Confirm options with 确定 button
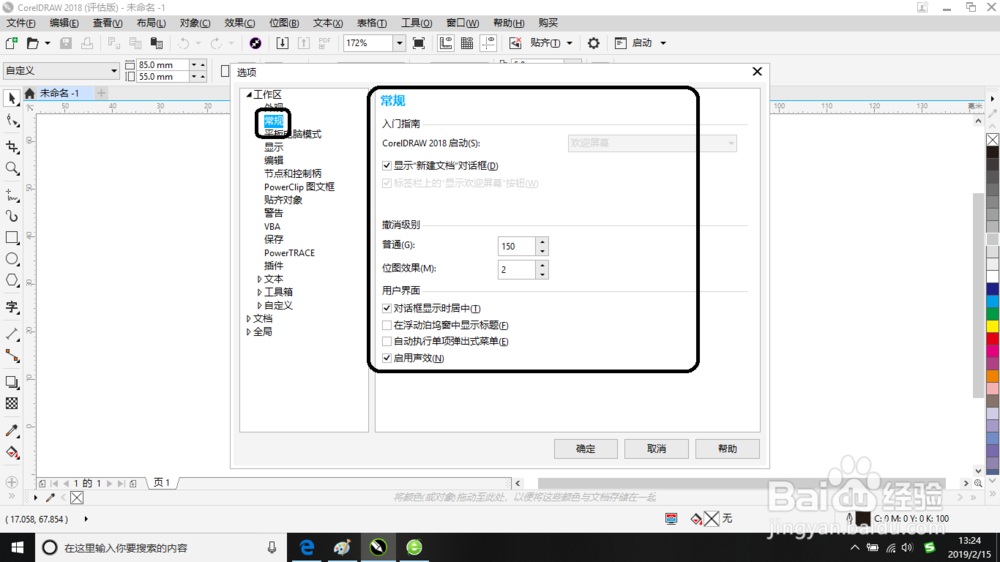Screen dimensions: 1000x562 pos(585,449)
